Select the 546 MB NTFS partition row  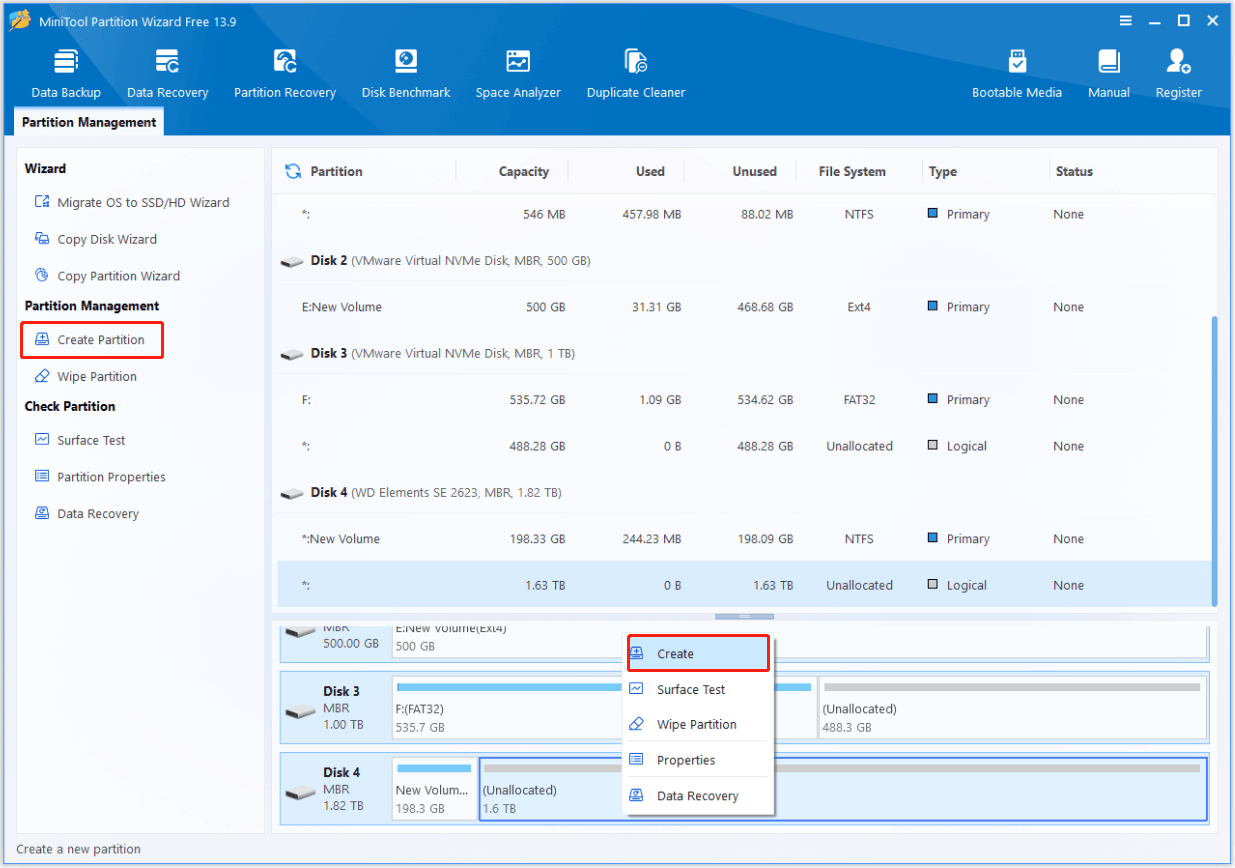tap(744, 214)
